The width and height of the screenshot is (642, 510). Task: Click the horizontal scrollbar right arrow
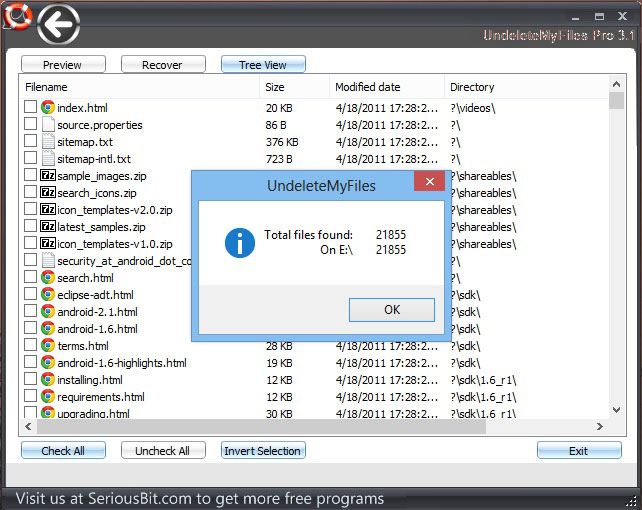point(600,427)
